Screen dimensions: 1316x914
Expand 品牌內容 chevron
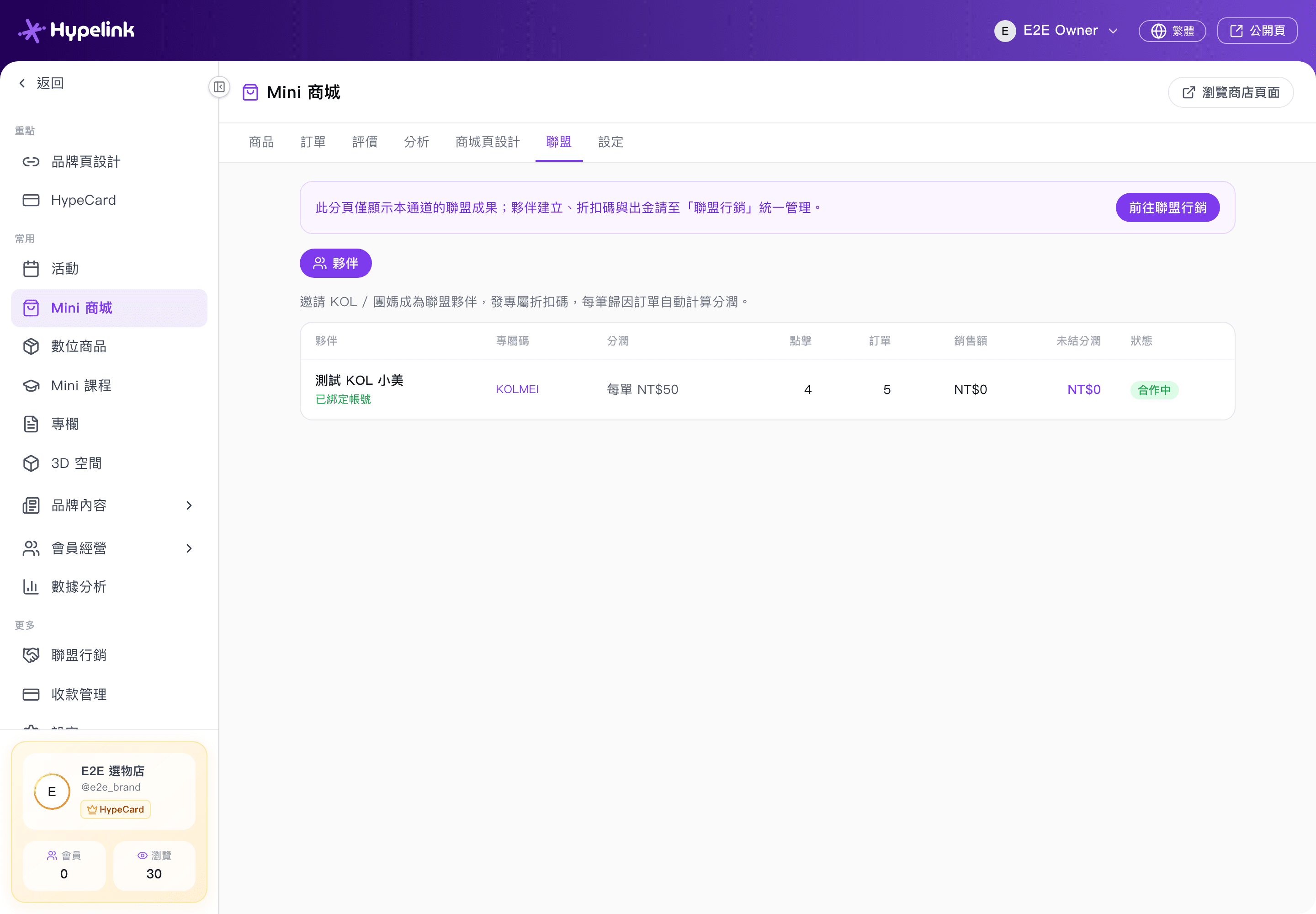[189, 506]
